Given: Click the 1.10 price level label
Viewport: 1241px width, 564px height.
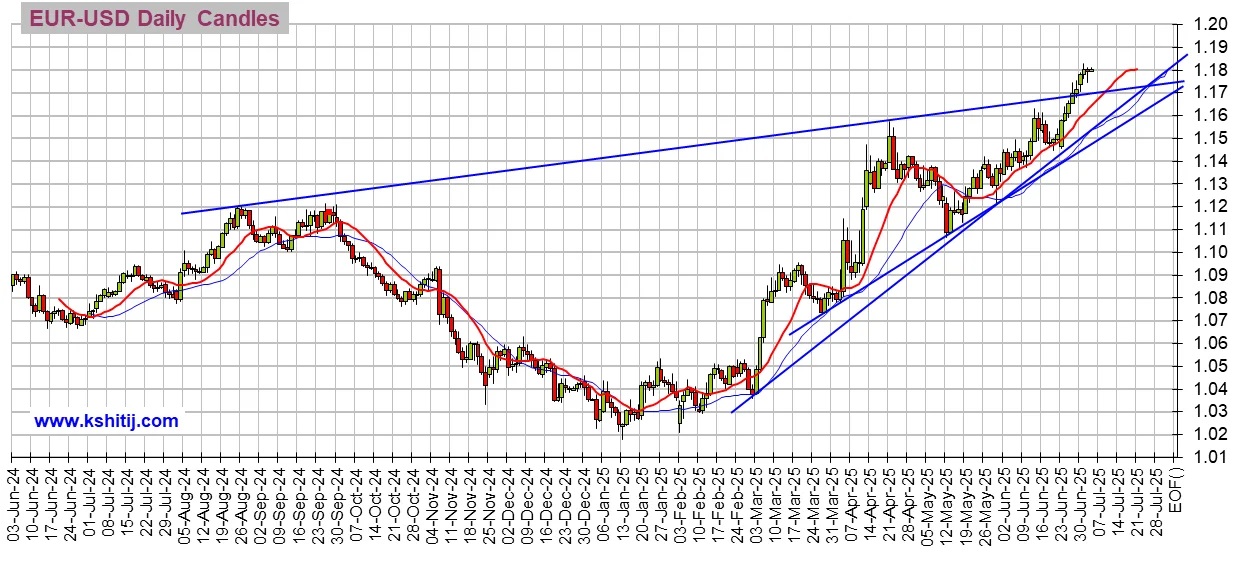Looking at the screenshot, I should [1212, 253].
